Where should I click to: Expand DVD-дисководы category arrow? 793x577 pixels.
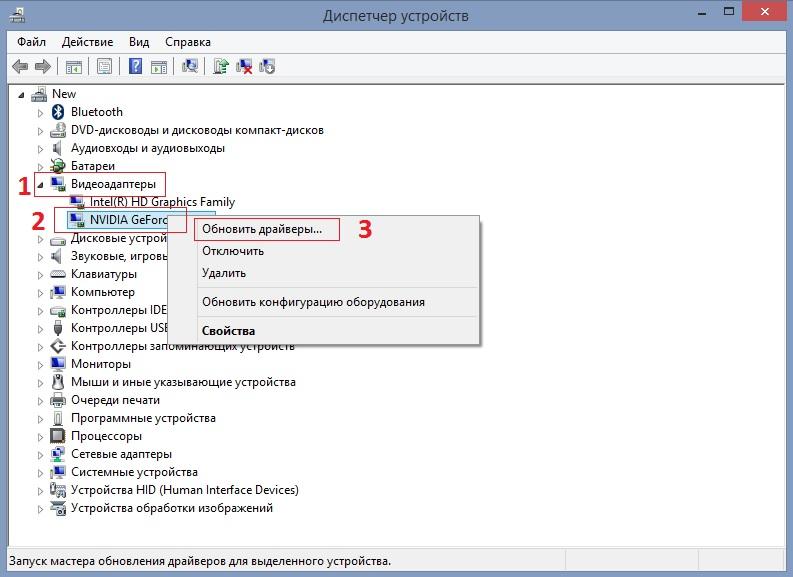(40, 131)
